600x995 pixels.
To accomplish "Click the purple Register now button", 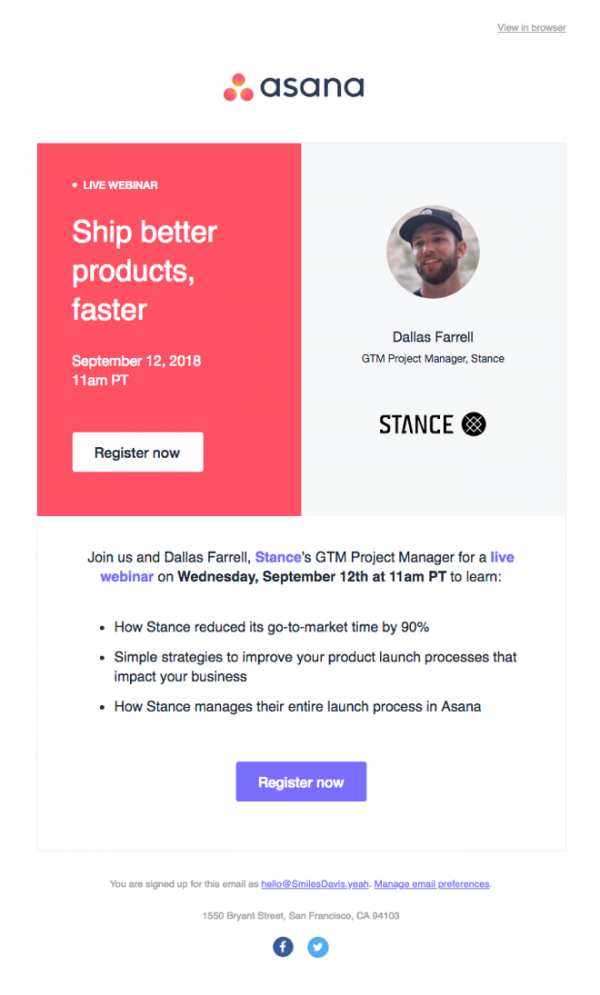I will coord(301,781).
